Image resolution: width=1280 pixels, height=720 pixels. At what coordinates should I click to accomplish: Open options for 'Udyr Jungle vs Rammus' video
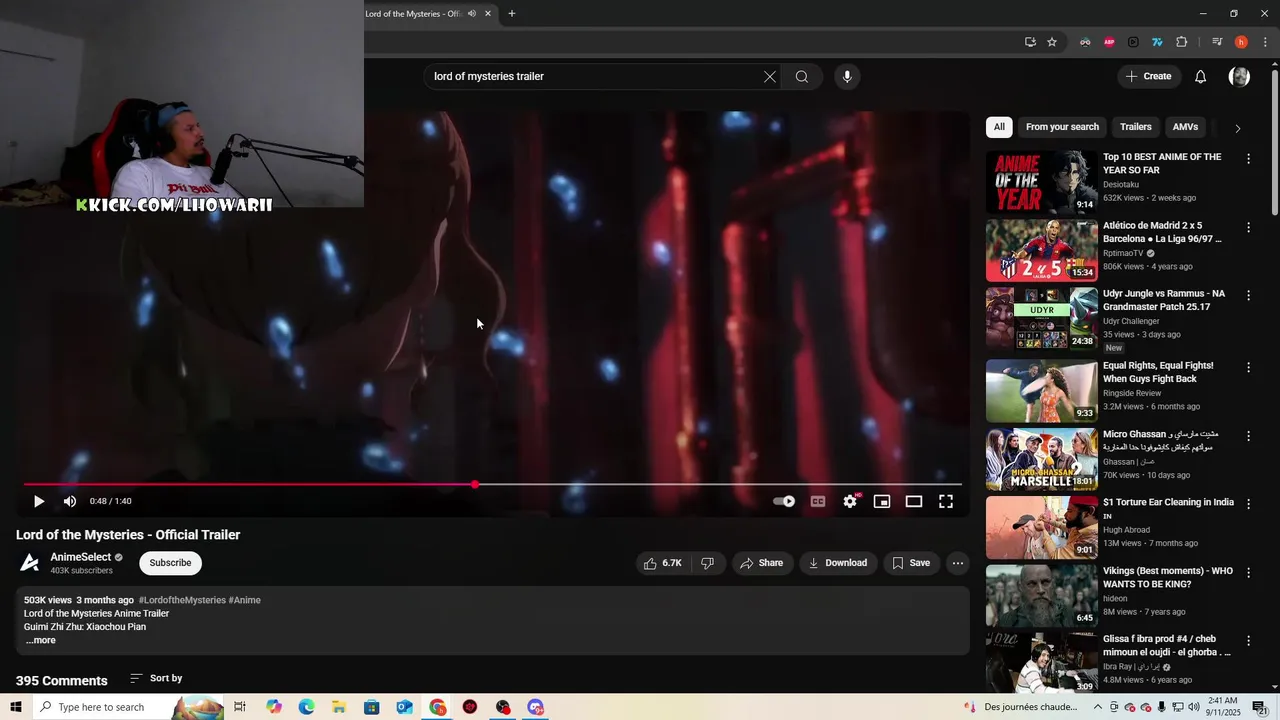(x=1248, y=296)
